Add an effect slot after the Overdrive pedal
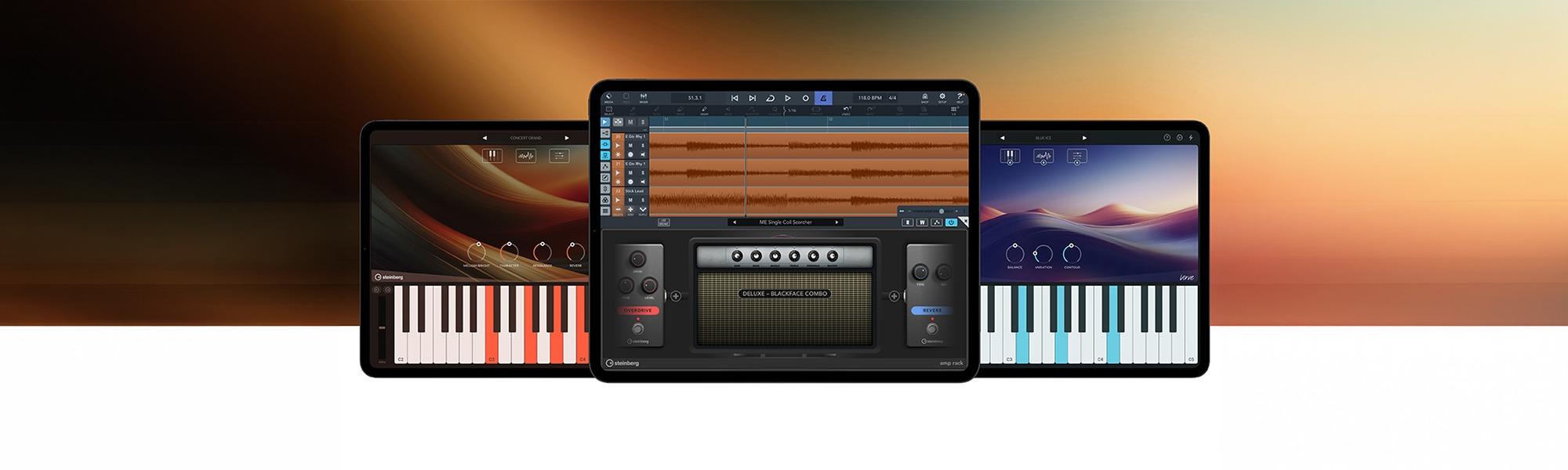 point(676,296)
